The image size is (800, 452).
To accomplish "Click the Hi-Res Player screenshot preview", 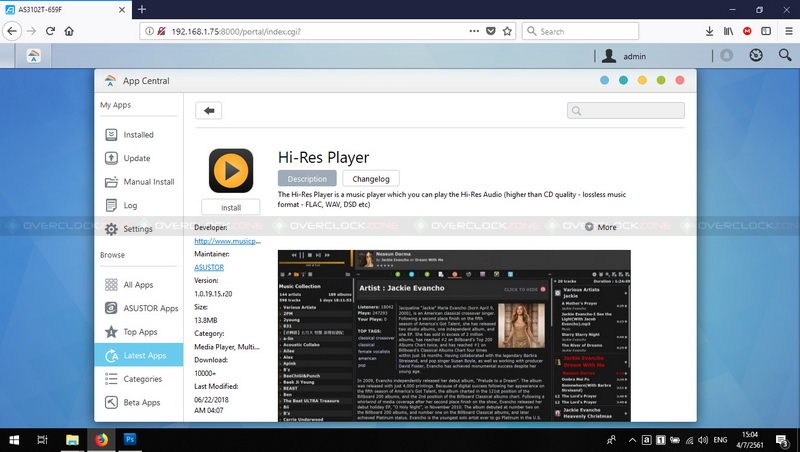I will coord(454,336).
